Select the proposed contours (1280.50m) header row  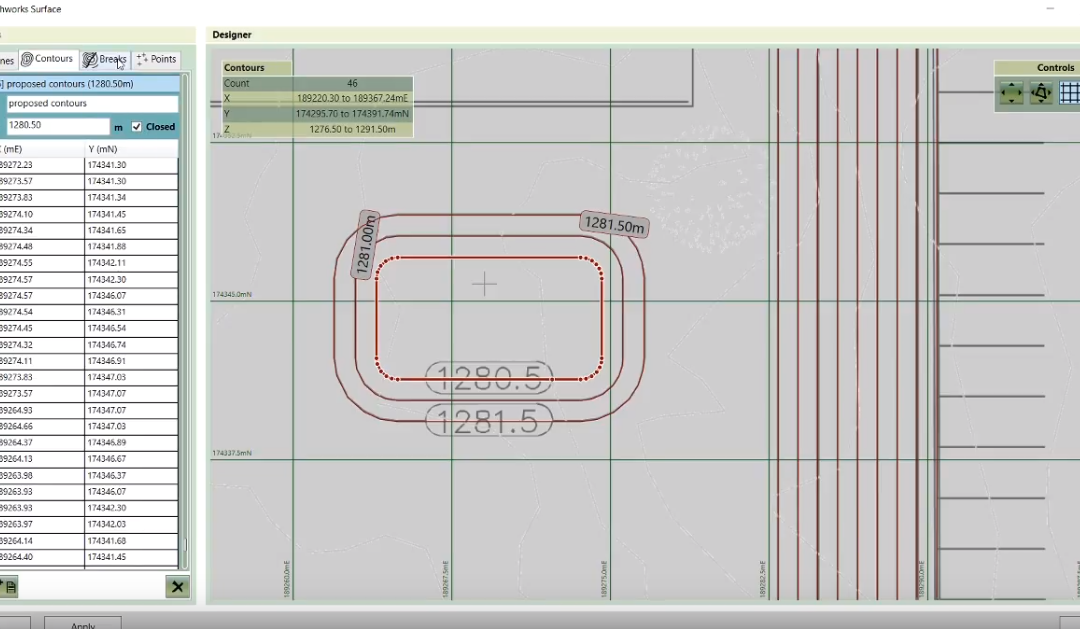(x=90, y=83)
